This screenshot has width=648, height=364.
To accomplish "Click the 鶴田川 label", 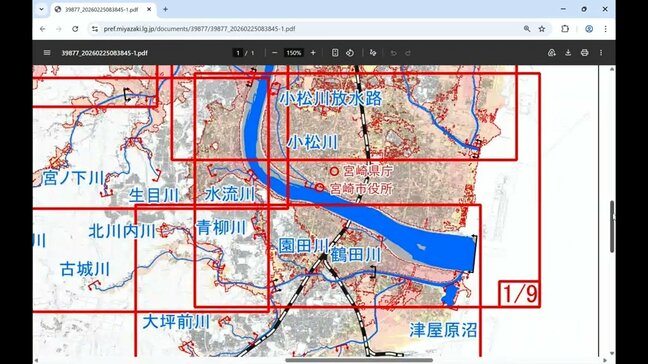I will (x=355, y=255).
